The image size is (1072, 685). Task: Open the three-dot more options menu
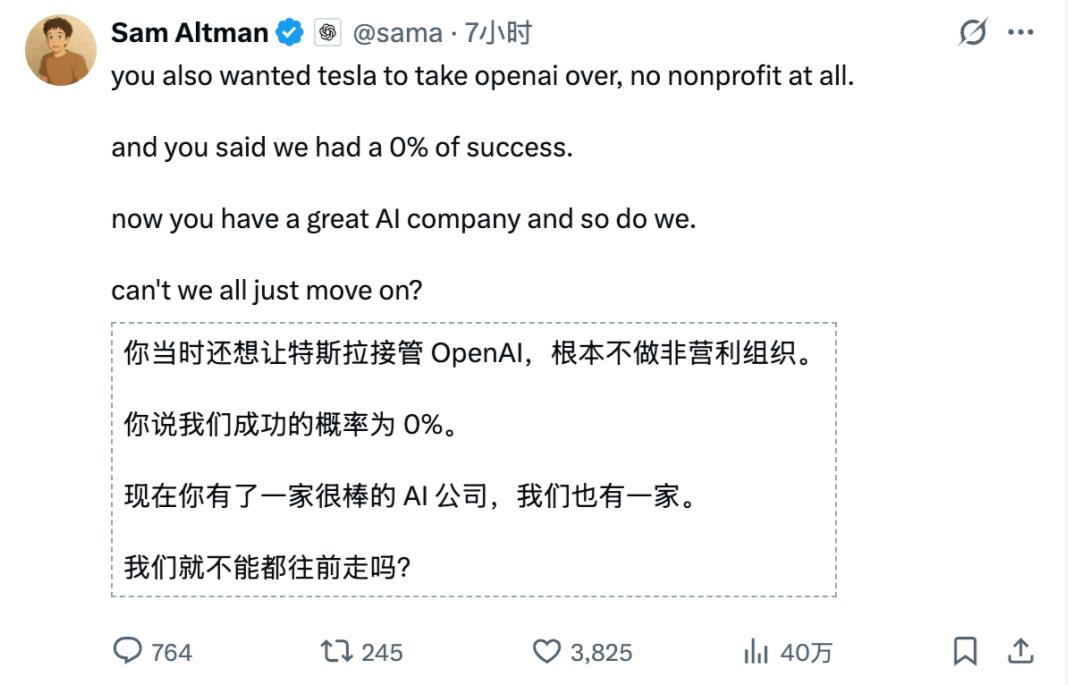(x=1020, y=33)
